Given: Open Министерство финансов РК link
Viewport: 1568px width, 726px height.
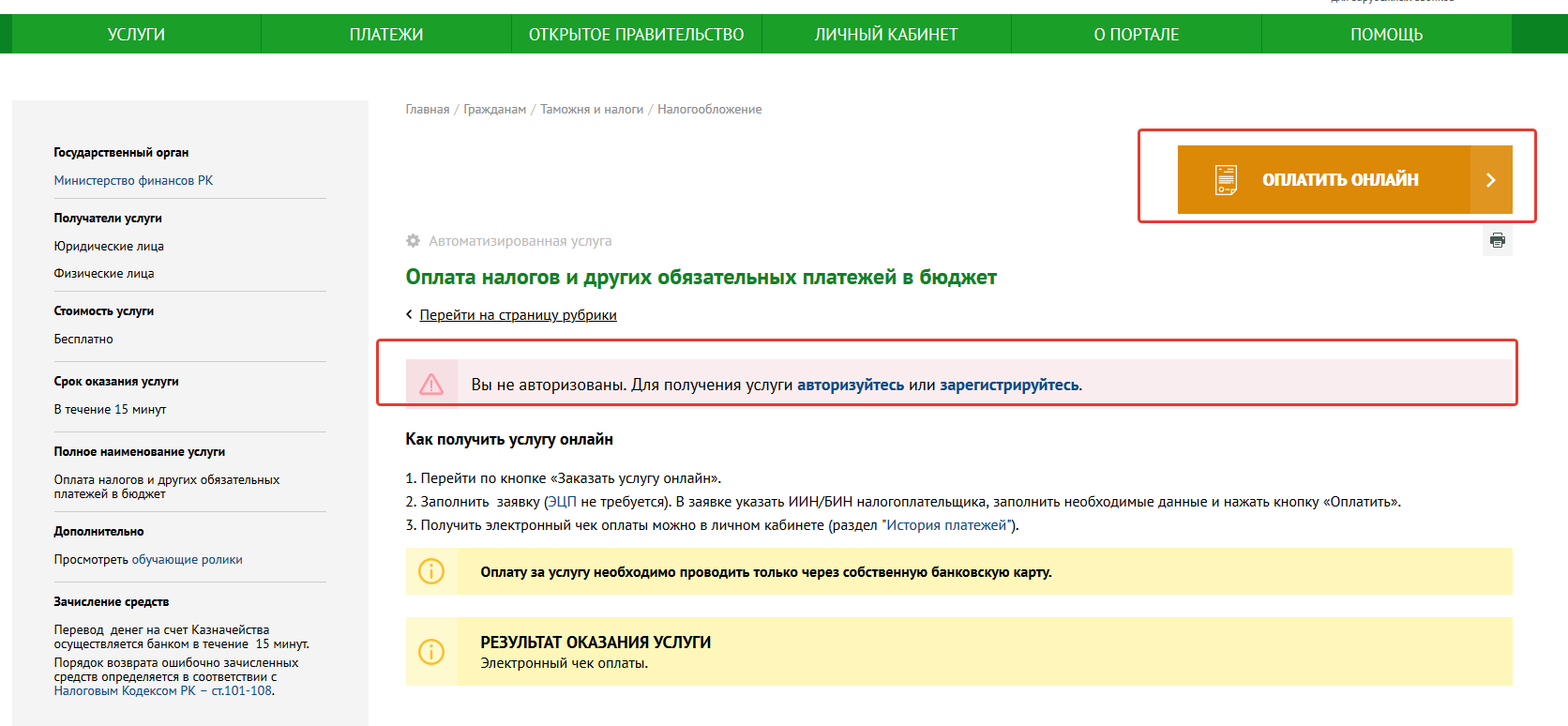Looking at the screenshot, I should pos(133,180).
